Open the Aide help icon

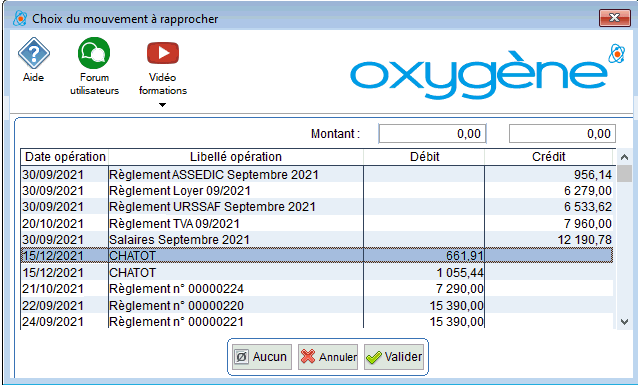click(33, 53)
